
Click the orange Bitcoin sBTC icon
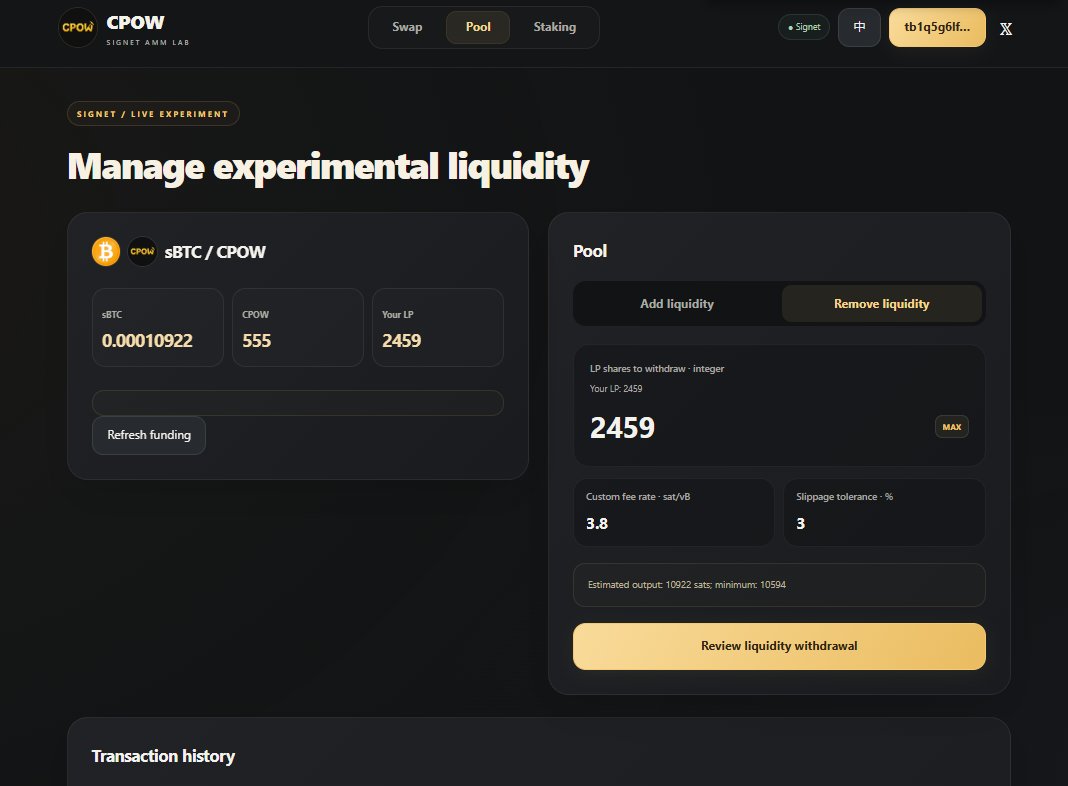(x=106, y=251)
